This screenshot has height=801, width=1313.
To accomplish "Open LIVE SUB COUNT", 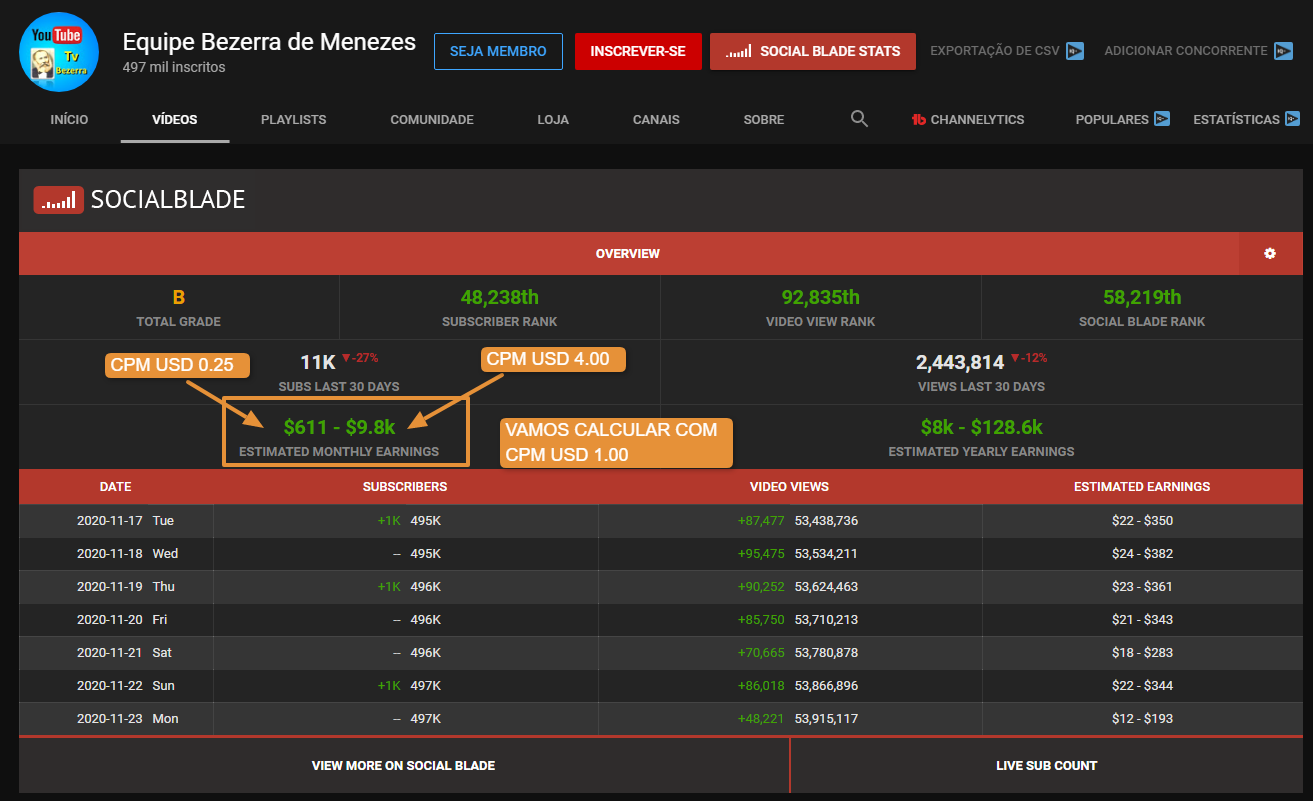I will (1047, 765).
